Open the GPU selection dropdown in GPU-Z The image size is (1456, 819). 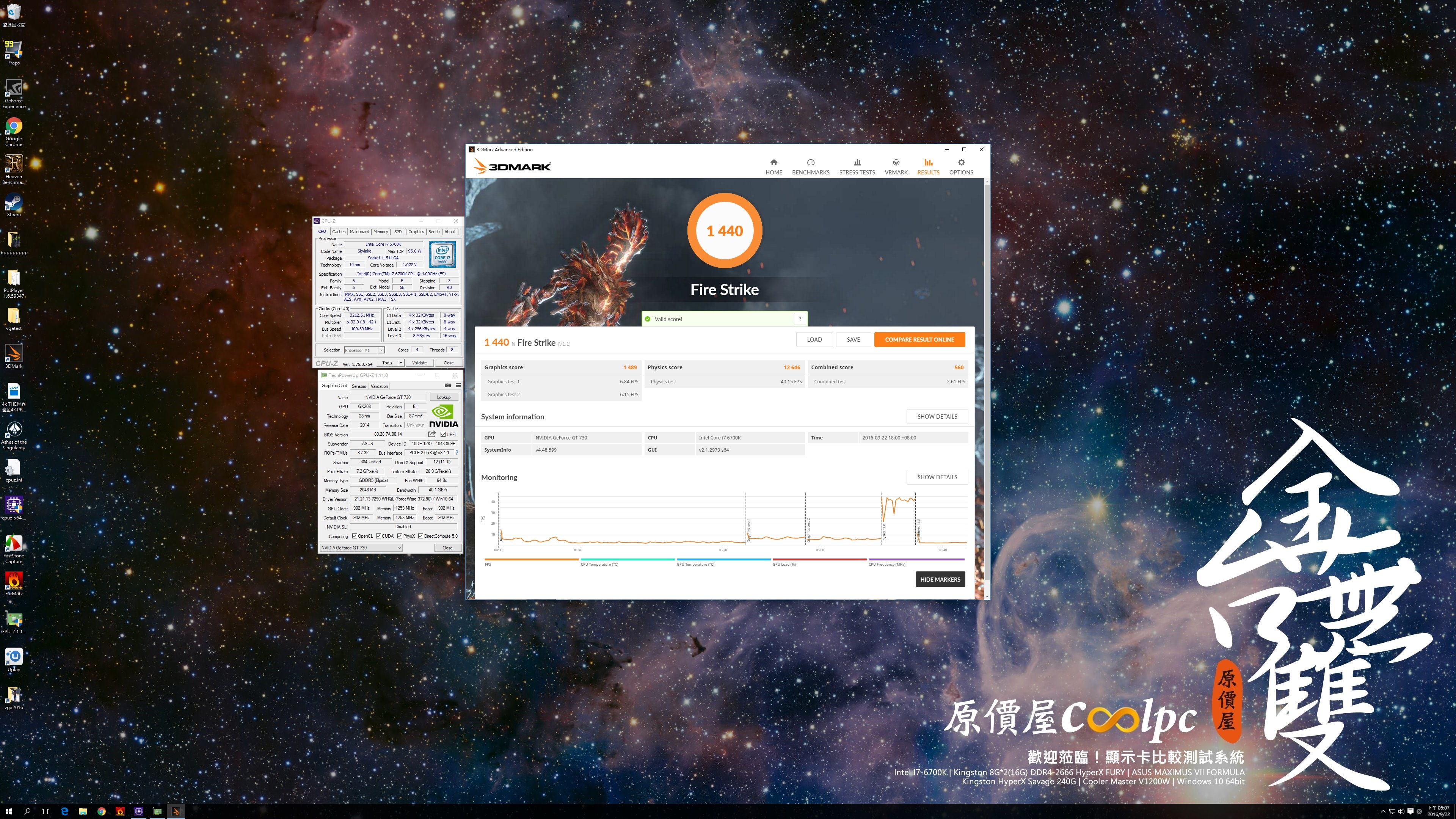point(361,547)
